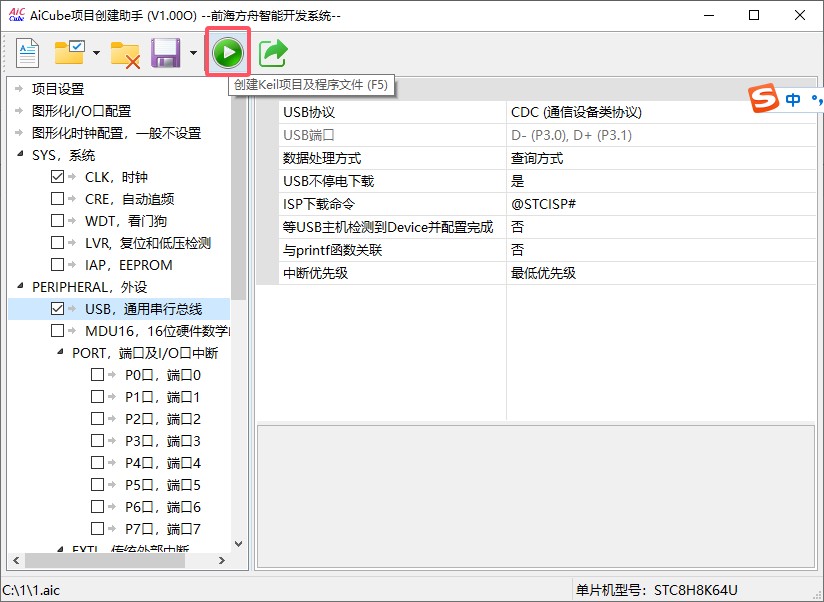This screenshot has width=824, height=602.
Task: Select 项目设置 tree item
Action: coord(58,89)
